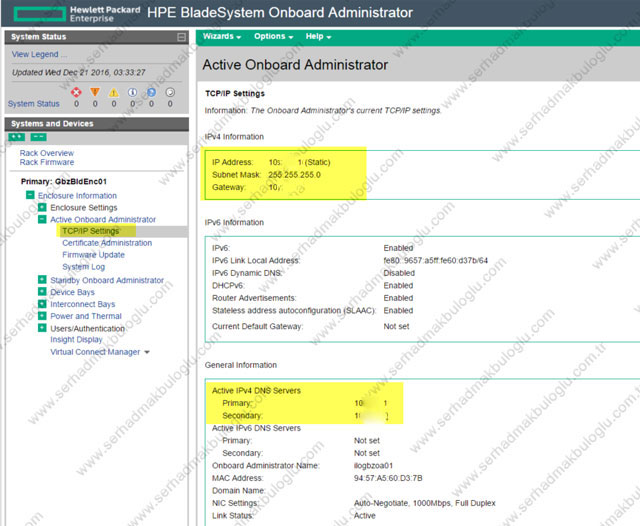
Task: Click the critical error status icon
Action: pos(76,91)
